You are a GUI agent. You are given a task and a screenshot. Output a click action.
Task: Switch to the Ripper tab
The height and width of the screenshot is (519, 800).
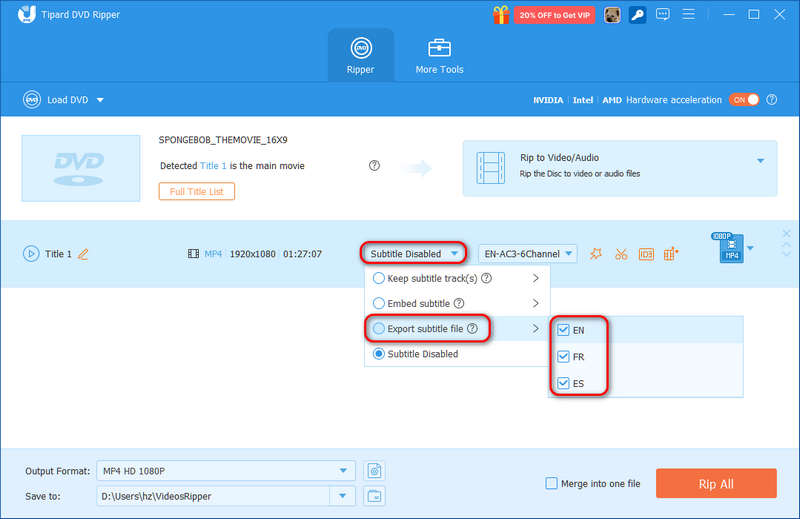(361, 55)
